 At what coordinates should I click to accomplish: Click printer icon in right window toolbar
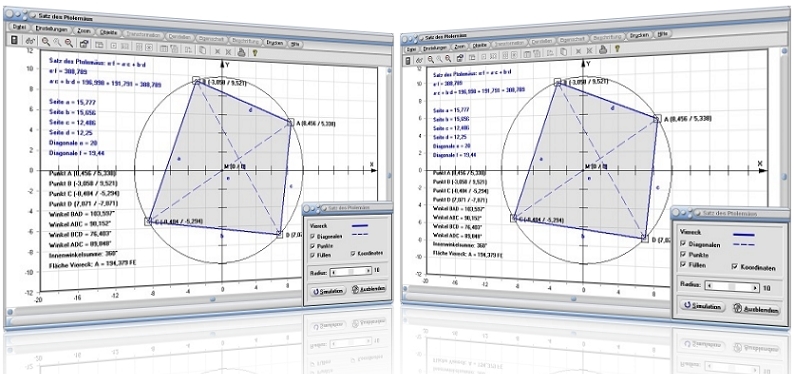pyautogui.click(x=603, y=49)
